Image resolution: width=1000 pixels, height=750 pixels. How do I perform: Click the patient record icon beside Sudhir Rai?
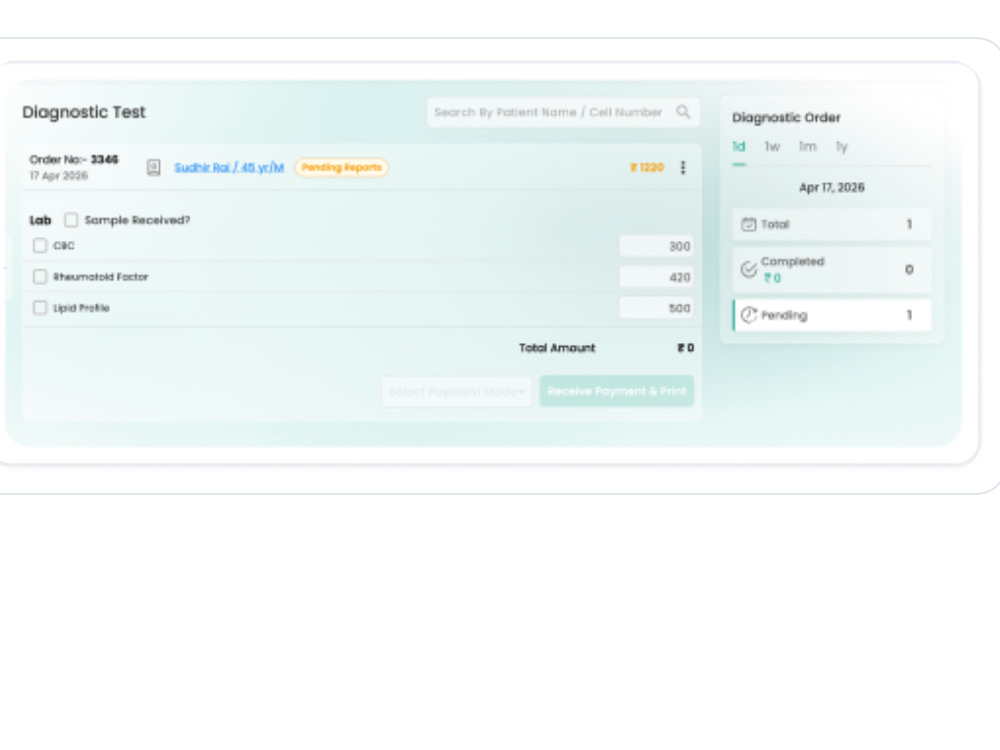point(154,168)
